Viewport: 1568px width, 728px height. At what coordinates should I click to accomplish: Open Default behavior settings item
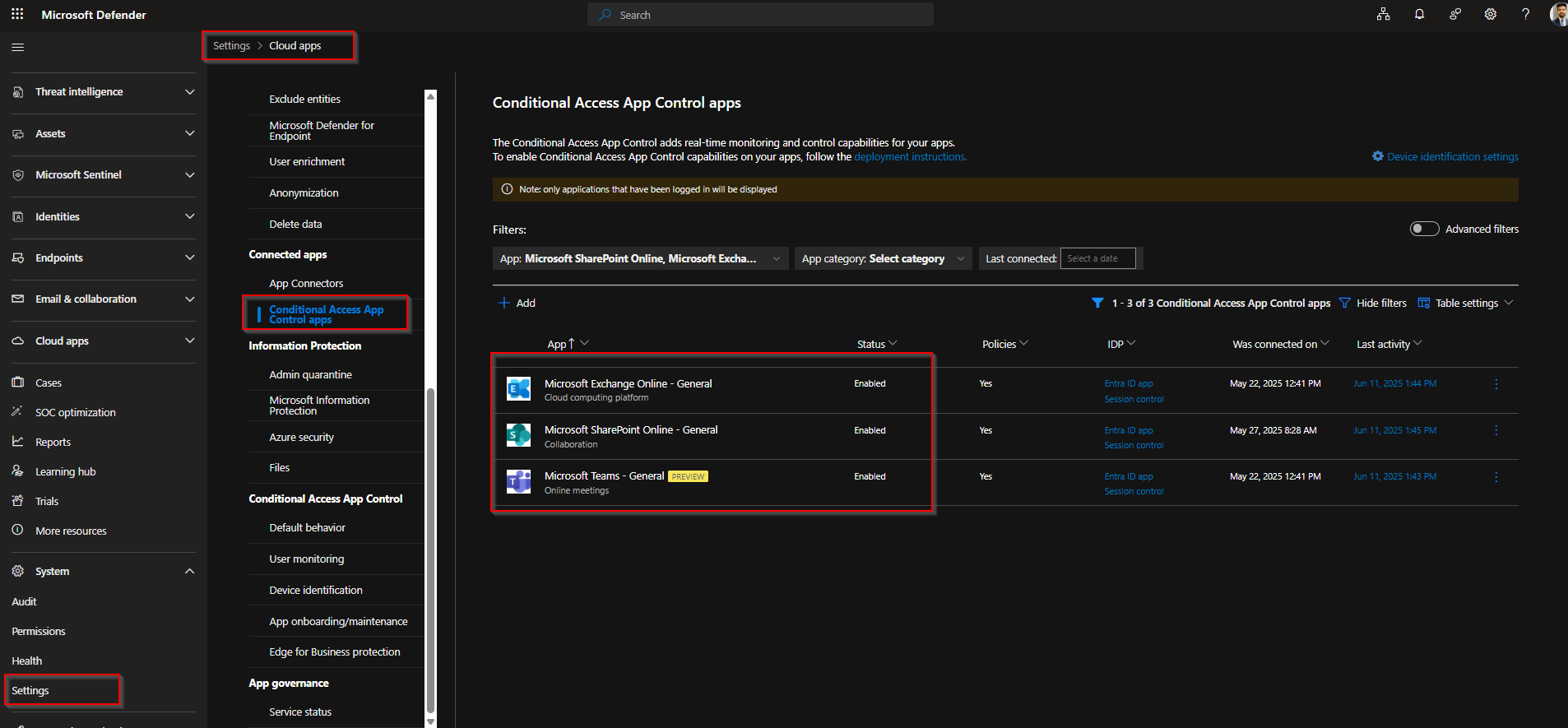click(307, 528)
